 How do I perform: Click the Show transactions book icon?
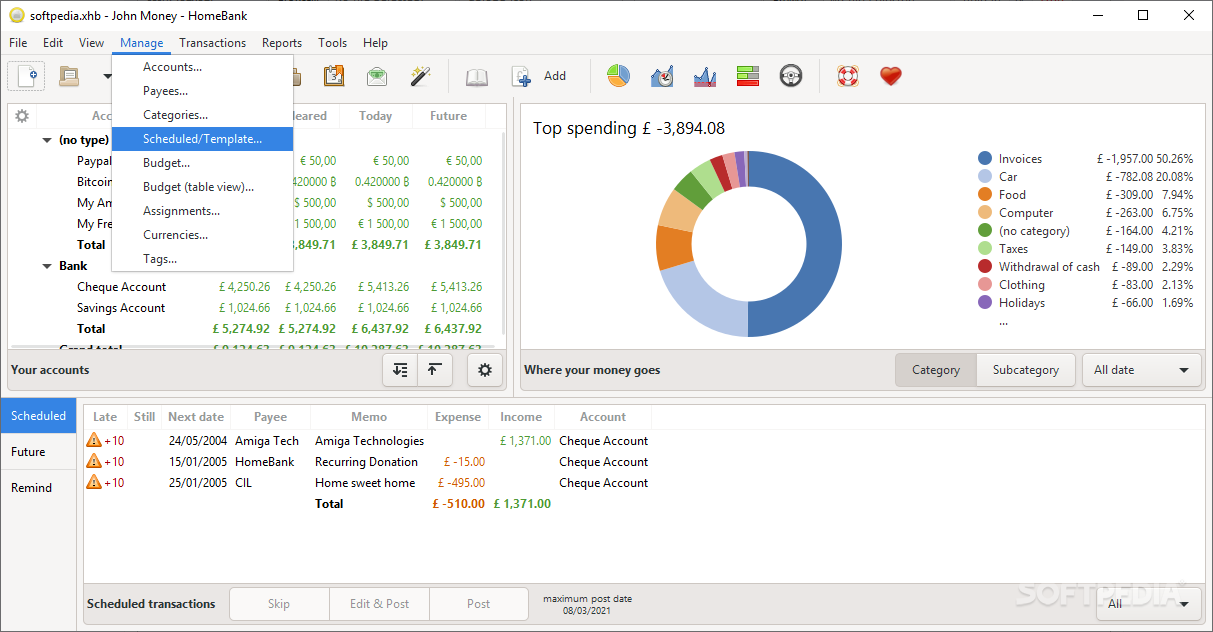[x=477, y=76]
